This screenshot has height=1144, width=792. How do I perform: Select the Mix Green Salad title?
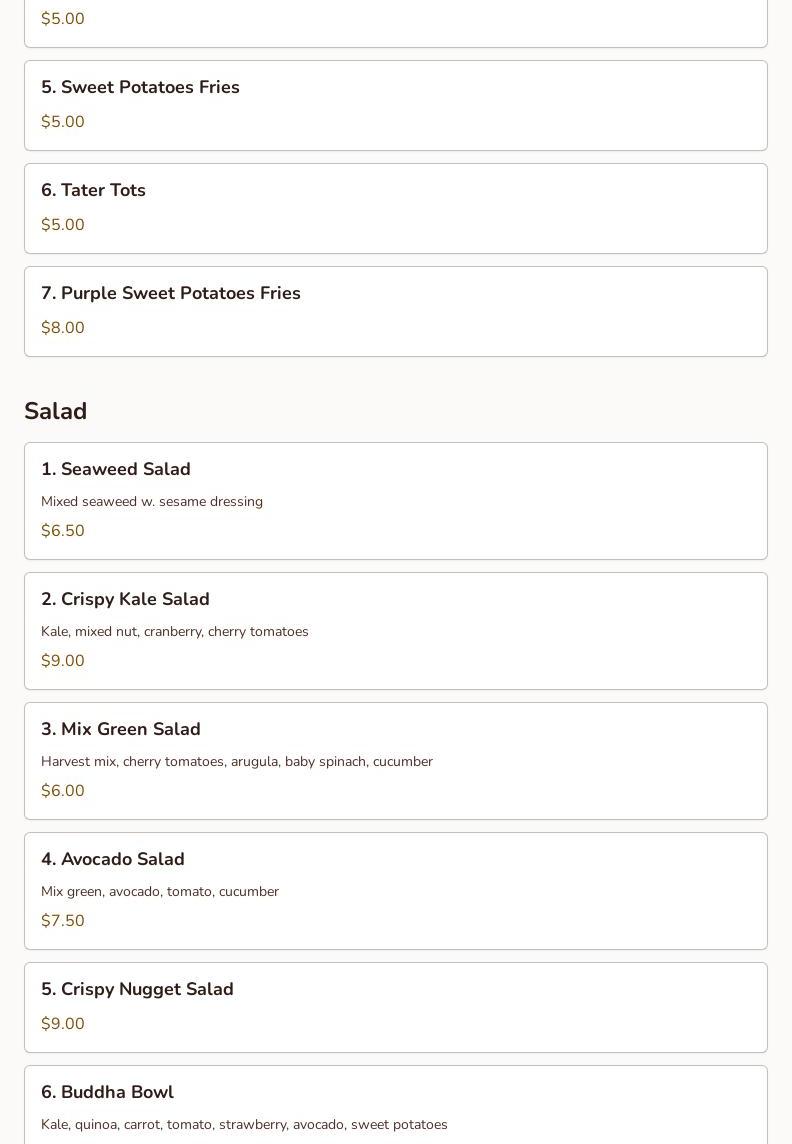click(121, 729)
